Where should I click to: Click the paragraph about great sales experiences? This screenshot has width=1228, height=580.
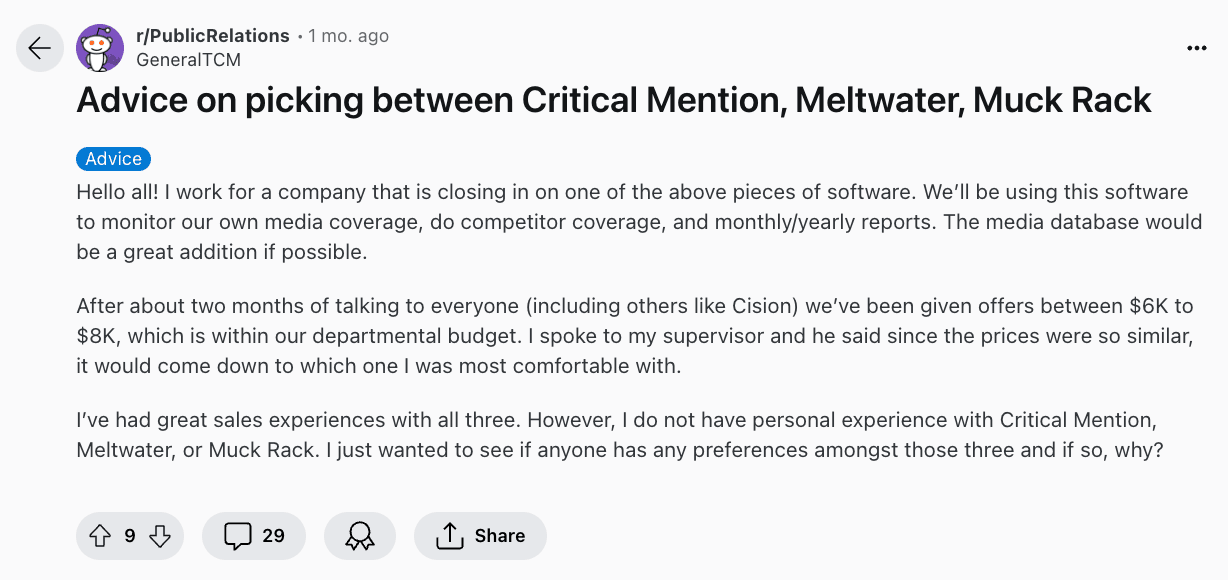click(618, 435)
